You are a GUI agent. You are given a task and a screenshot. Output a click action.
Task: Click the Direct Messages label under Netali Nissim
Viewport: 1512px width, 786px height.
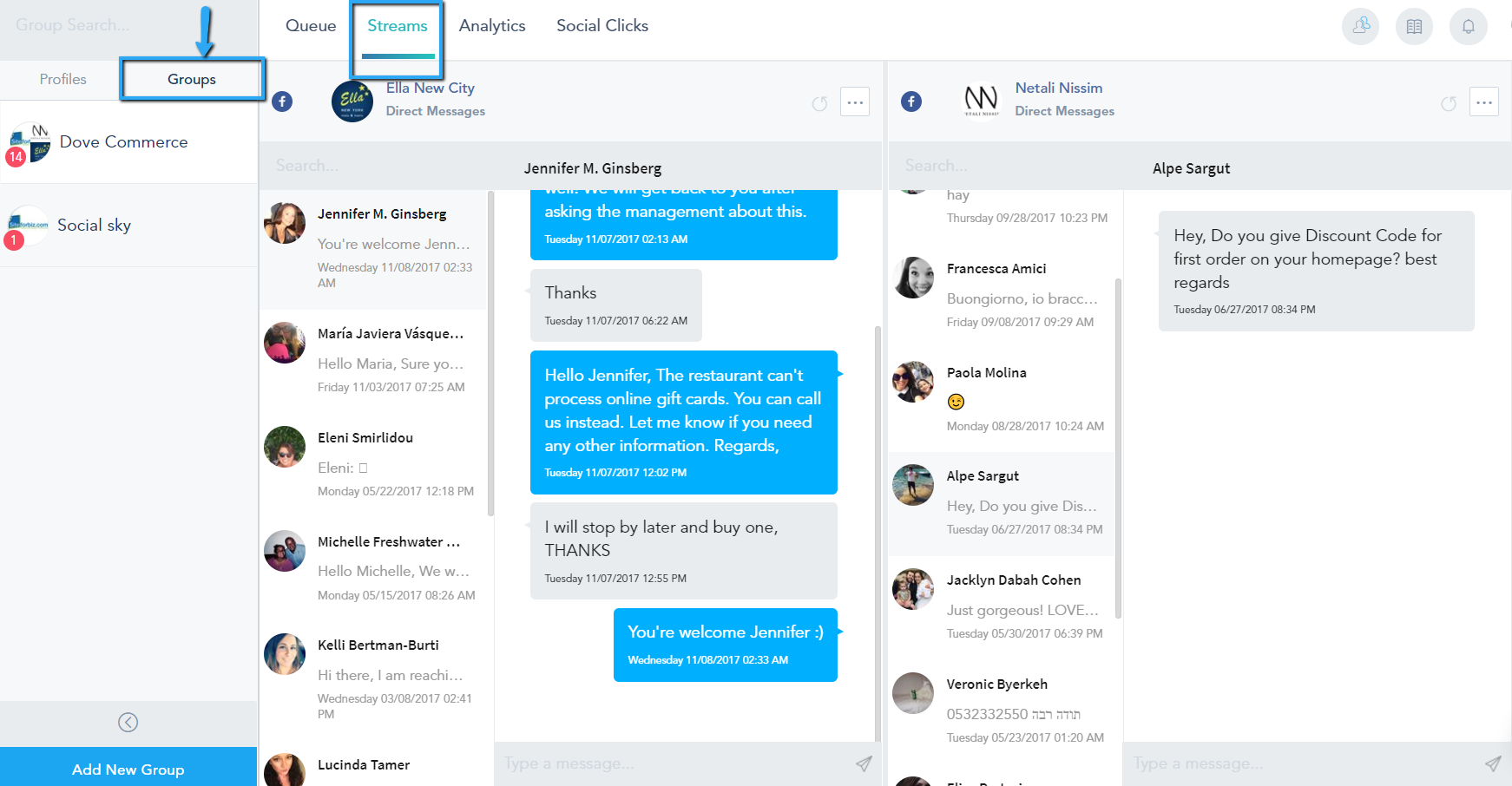point(1065,111)
